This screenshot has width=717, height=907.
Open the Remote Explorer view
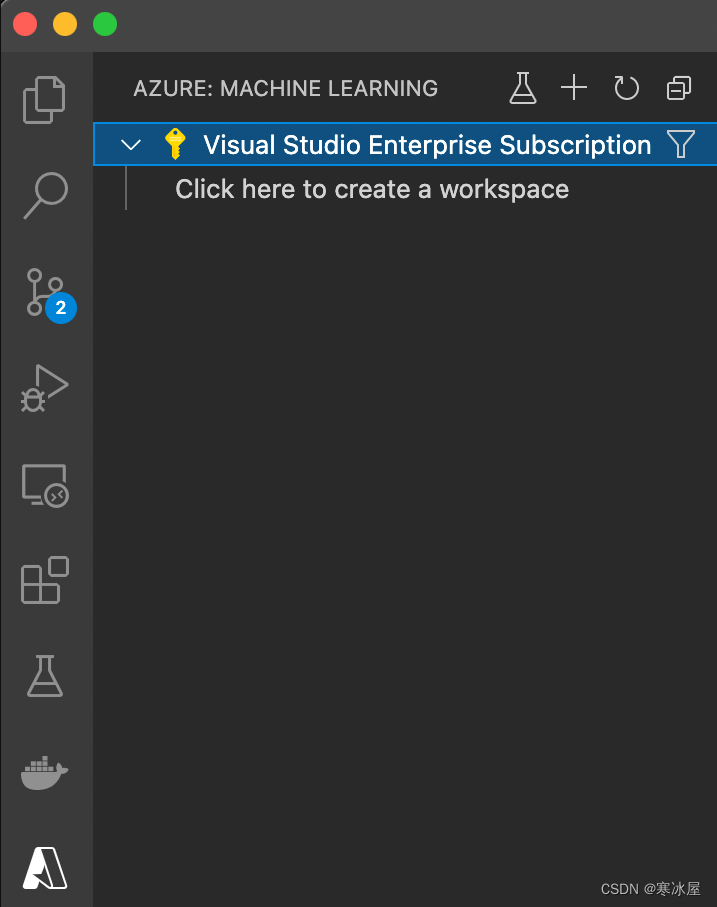coord(44,485)
